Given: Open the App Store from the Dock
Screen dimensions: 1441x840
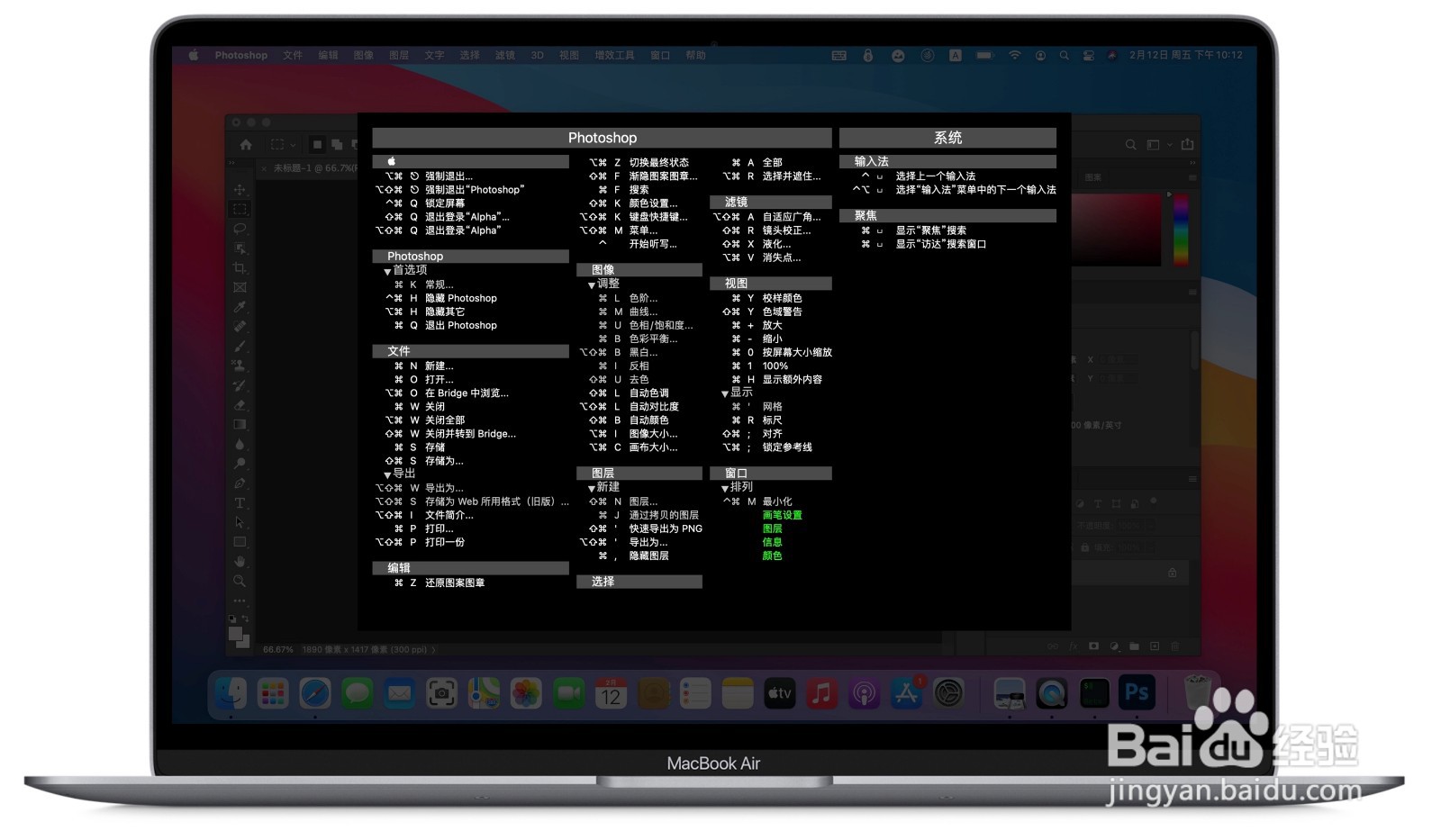Looking at the screenshot, I should (906, 693).
